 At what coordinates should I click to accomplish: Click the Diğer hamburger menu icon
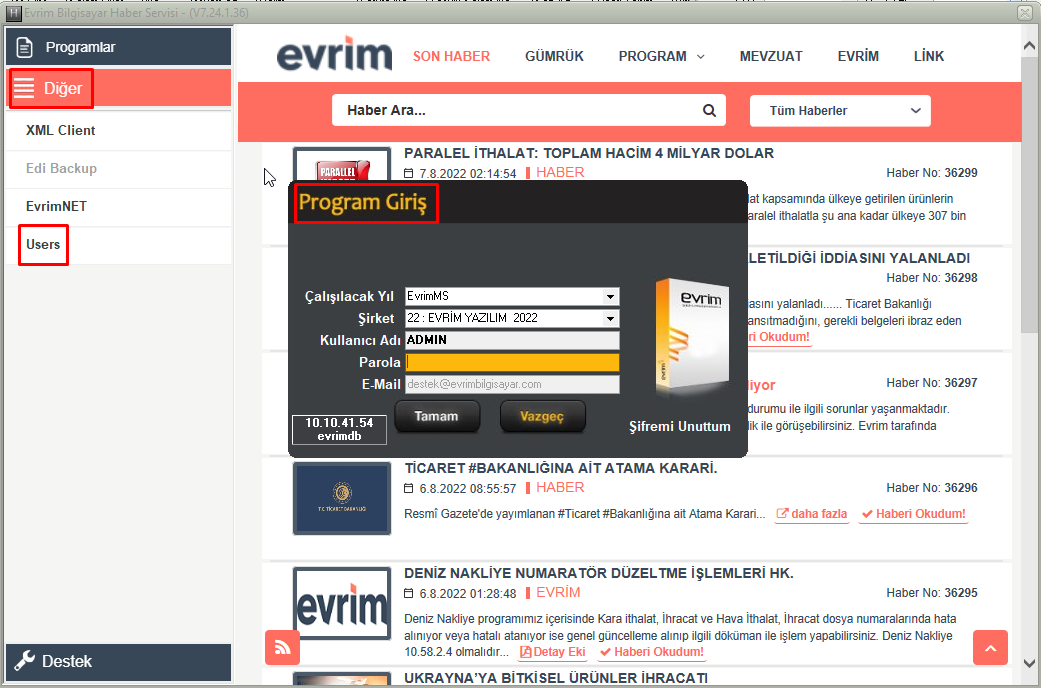[24, 88]
